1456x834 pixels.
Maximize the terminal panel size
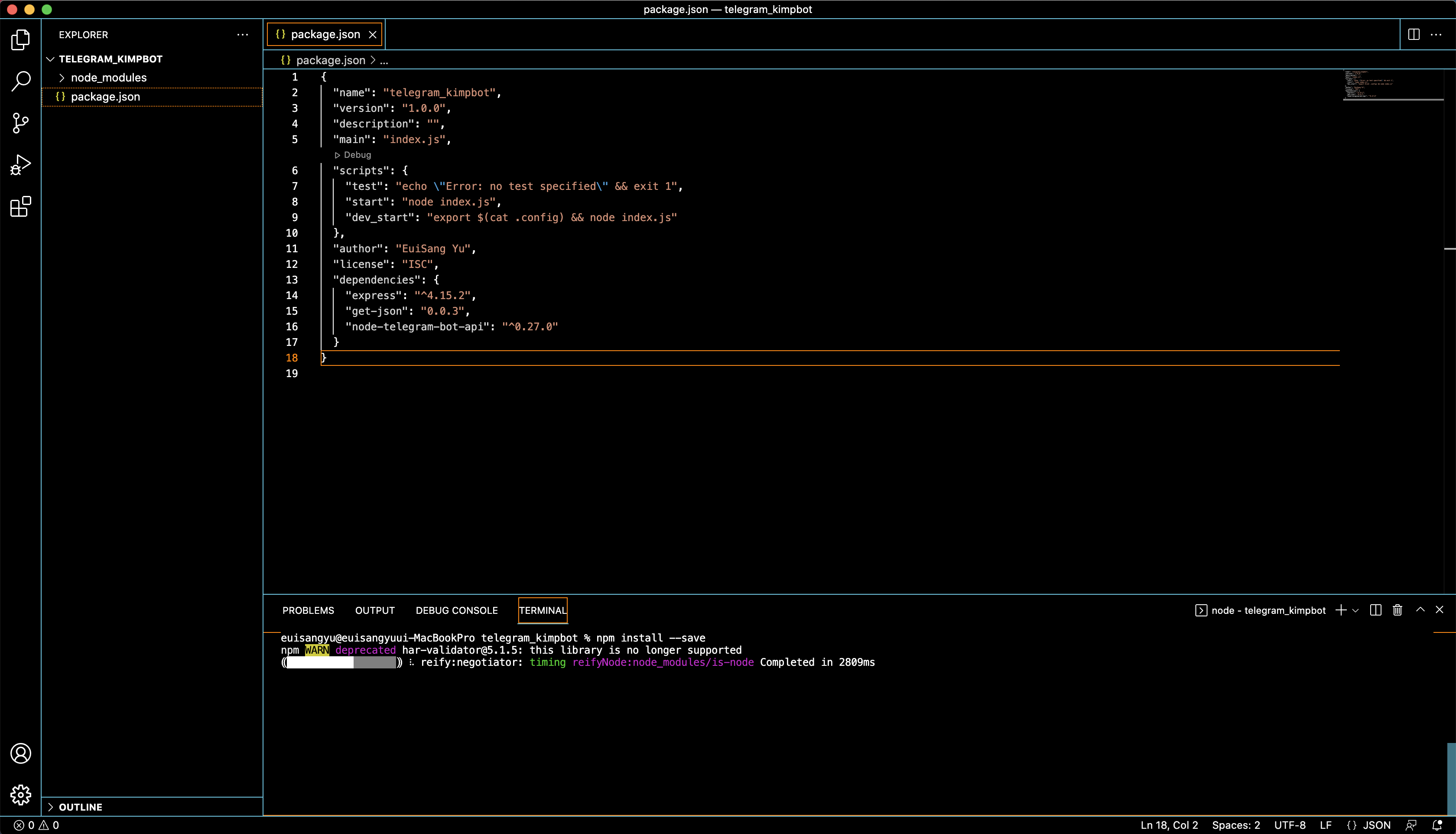coord(1420,610)
